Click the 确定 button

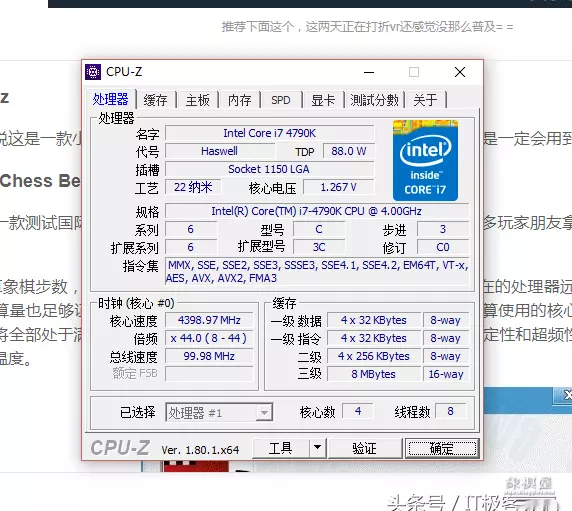pos(442,448)
